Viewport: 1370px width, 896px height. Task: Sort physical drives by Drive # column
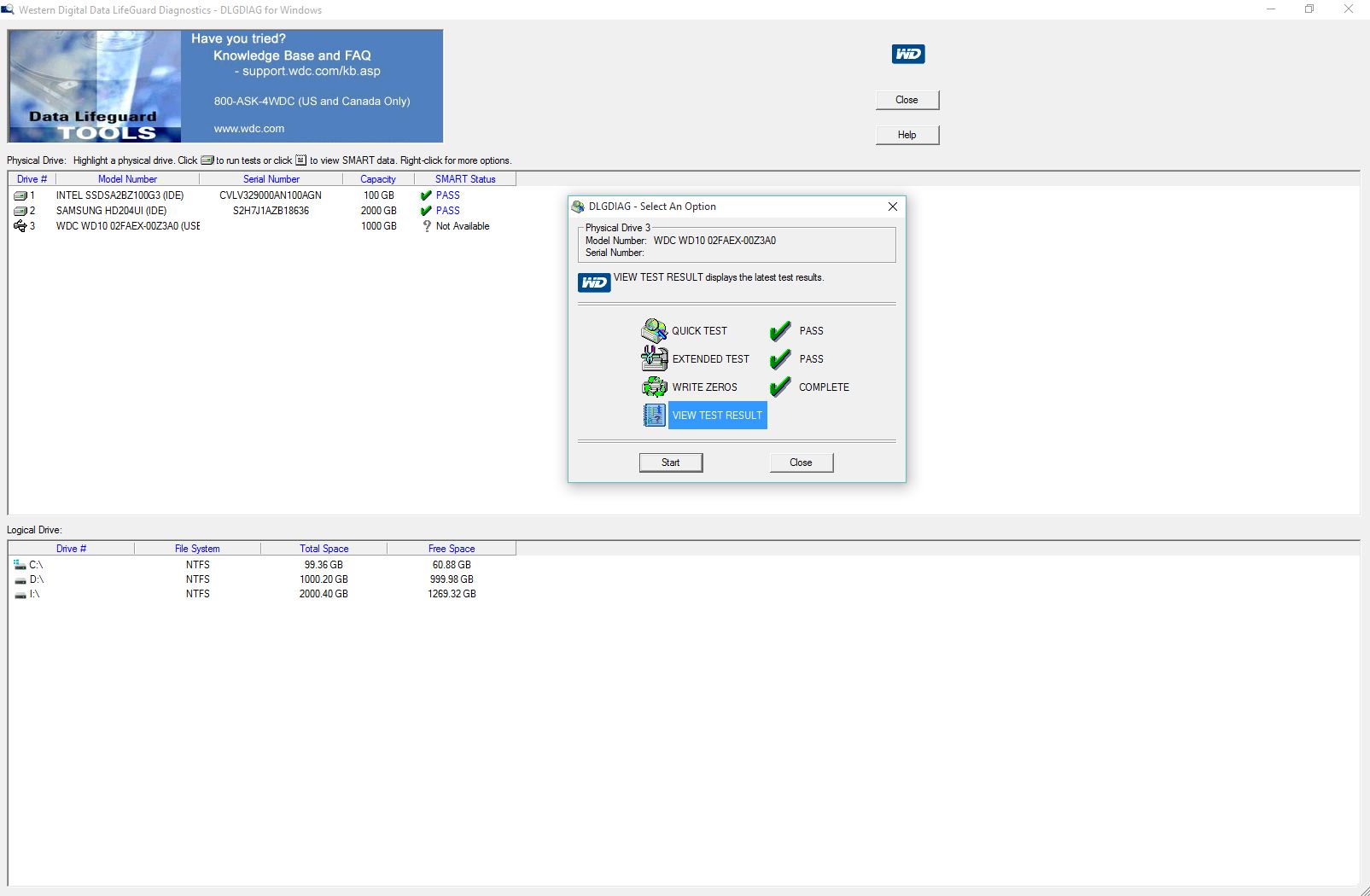32,179
